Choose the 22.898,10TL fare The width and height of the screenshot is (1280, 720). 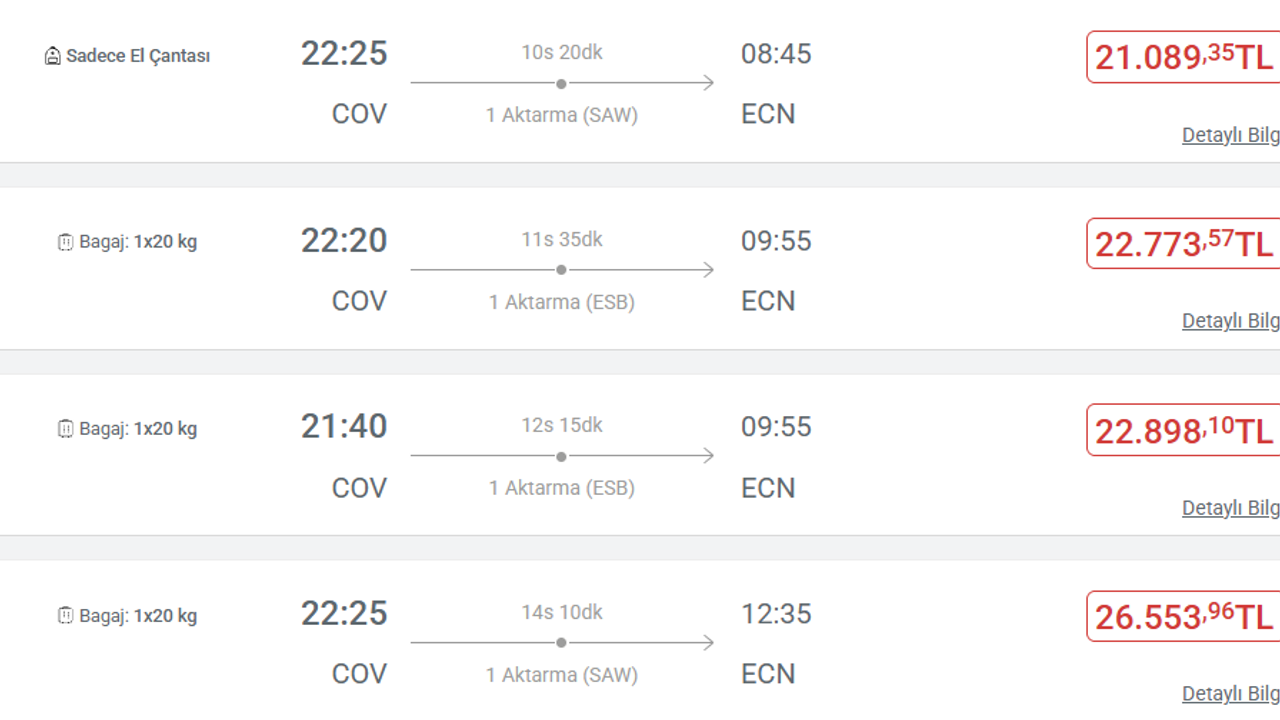(1183, 430)
